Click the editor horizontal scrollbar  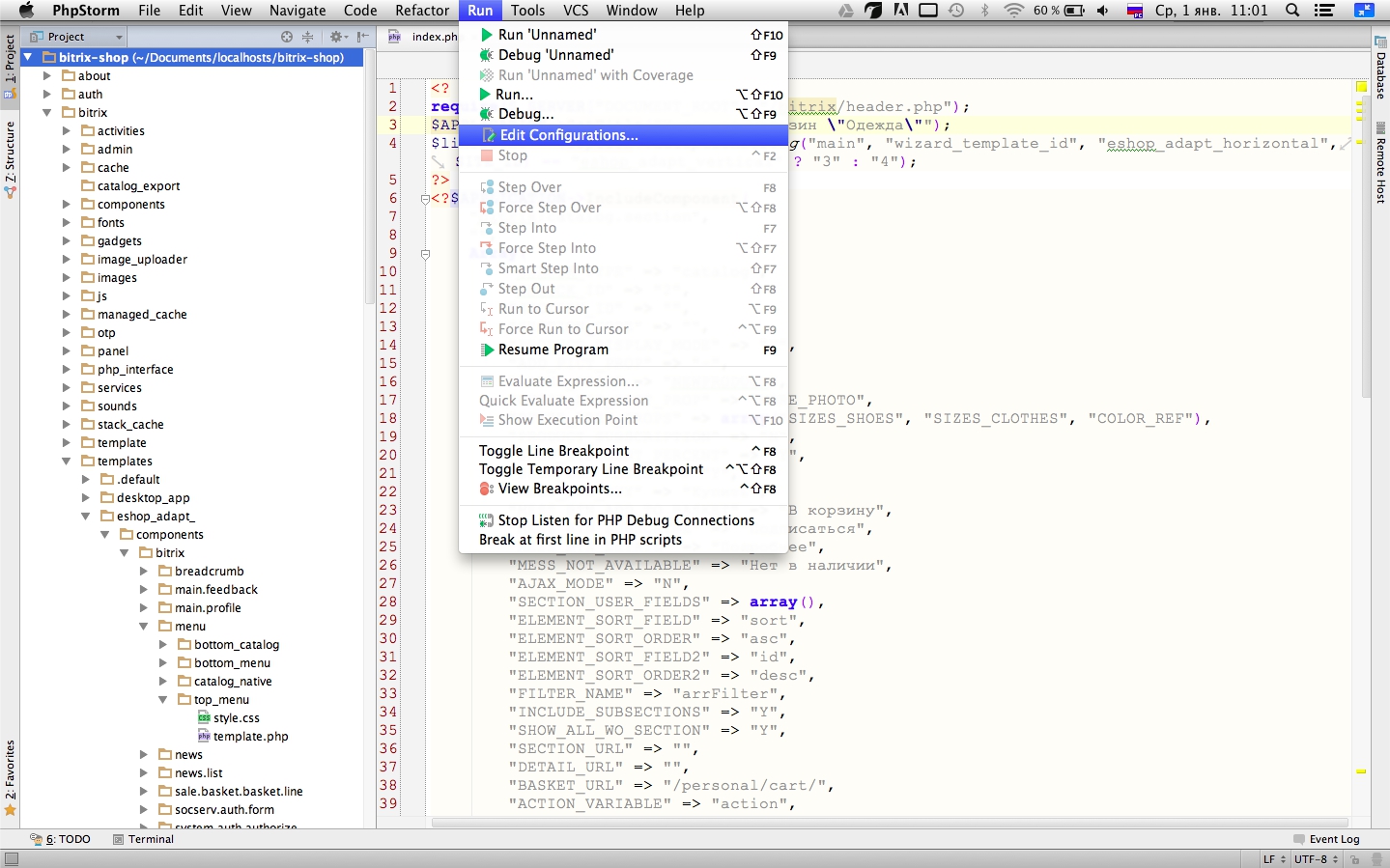(x=889, y=823)
